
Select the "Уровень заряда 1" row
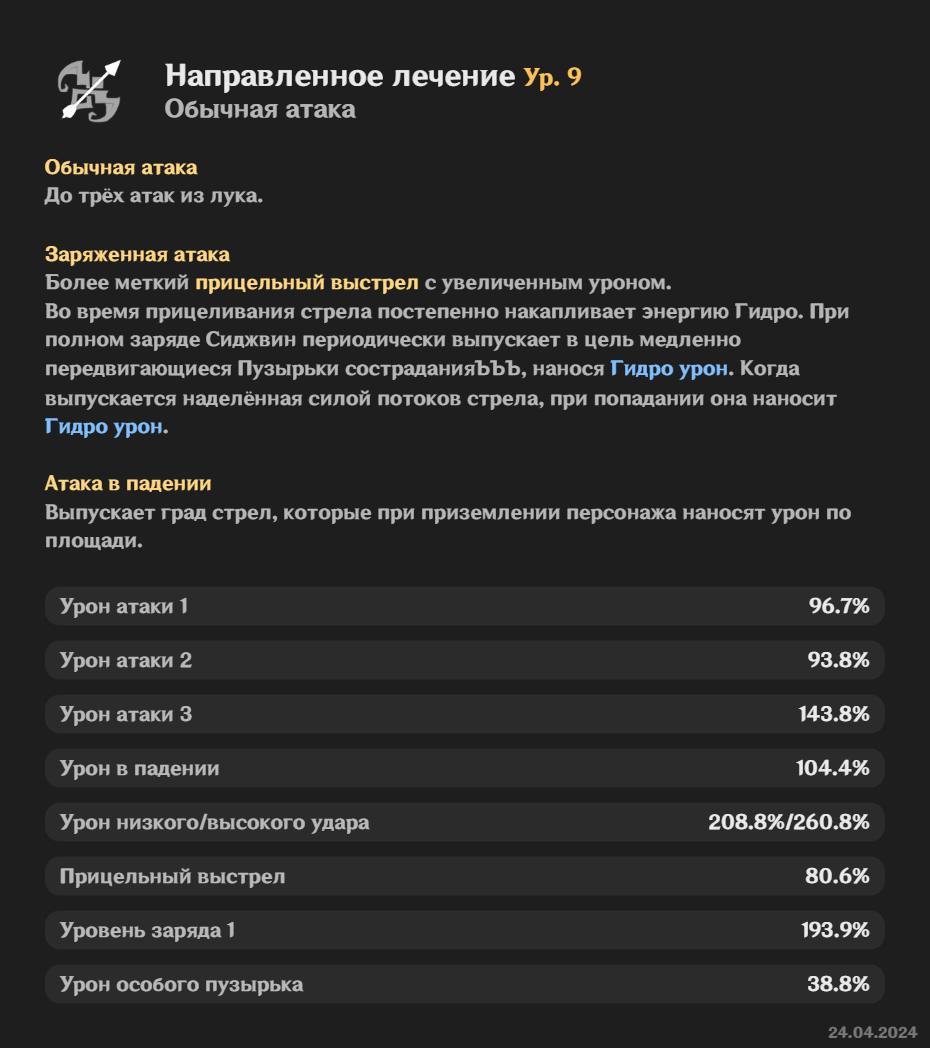point(464,930)
